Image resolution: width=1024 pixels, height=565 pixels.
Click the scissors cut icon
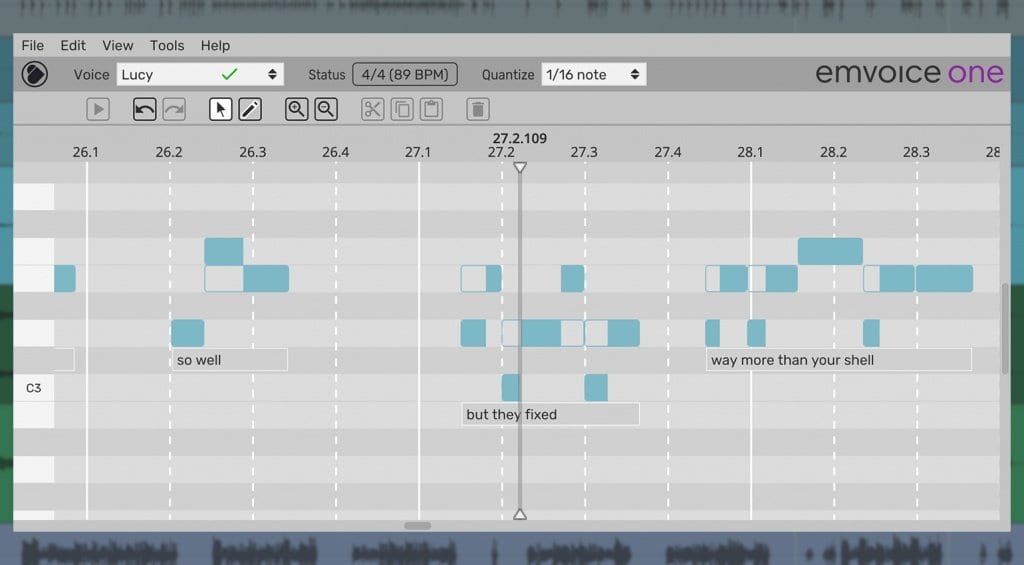(372, 109)
